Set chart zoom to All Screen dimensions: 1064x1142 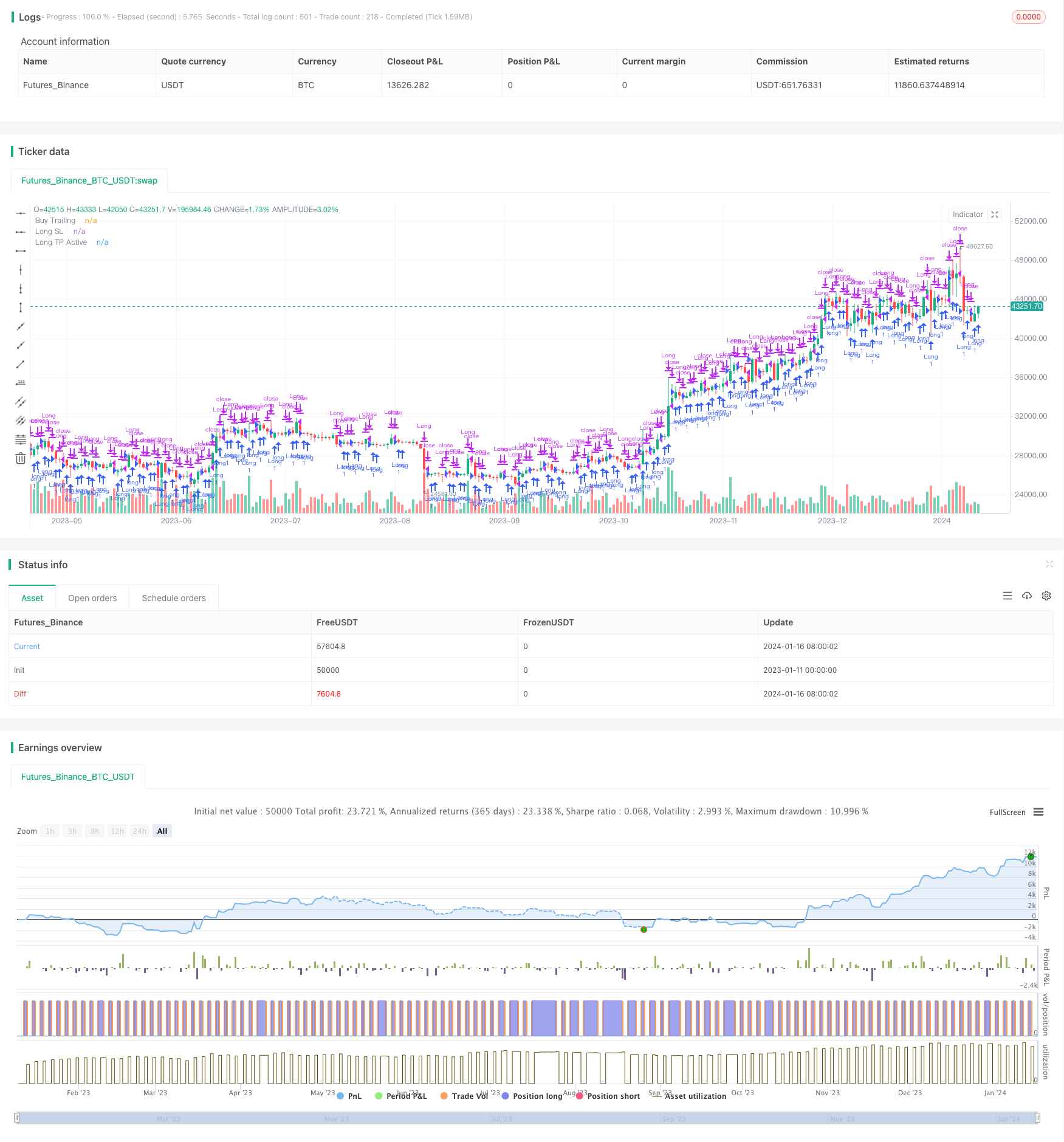click(162, 831)
